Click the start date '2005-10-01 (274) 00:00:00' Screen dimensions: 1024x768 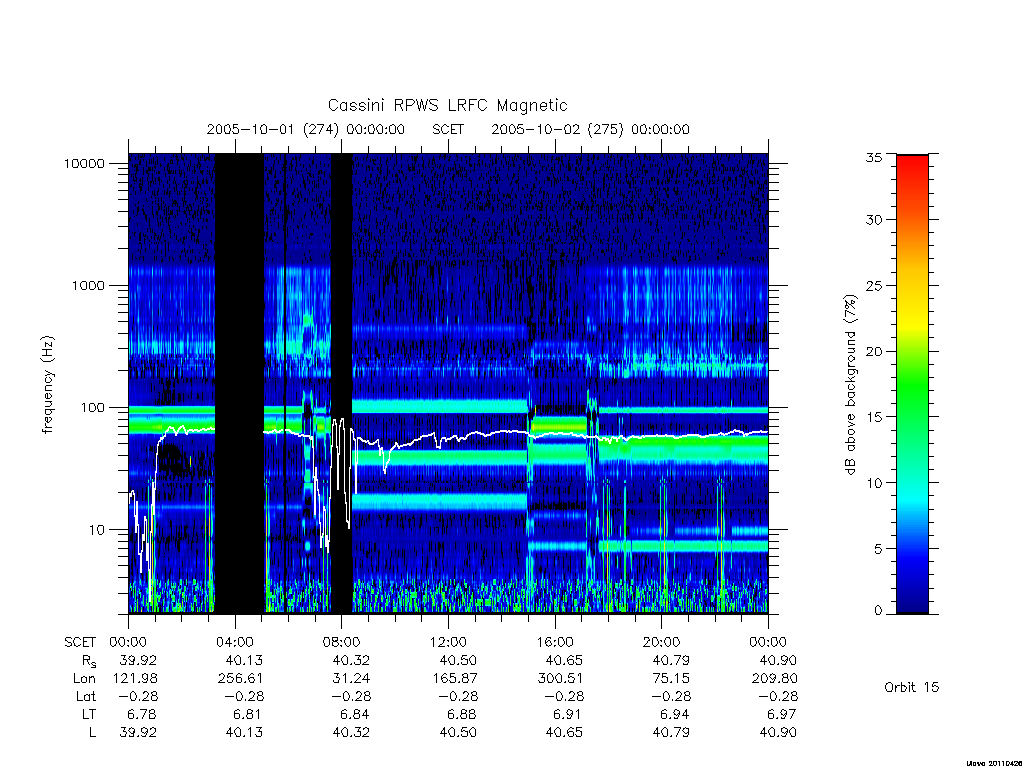point(306,129)
